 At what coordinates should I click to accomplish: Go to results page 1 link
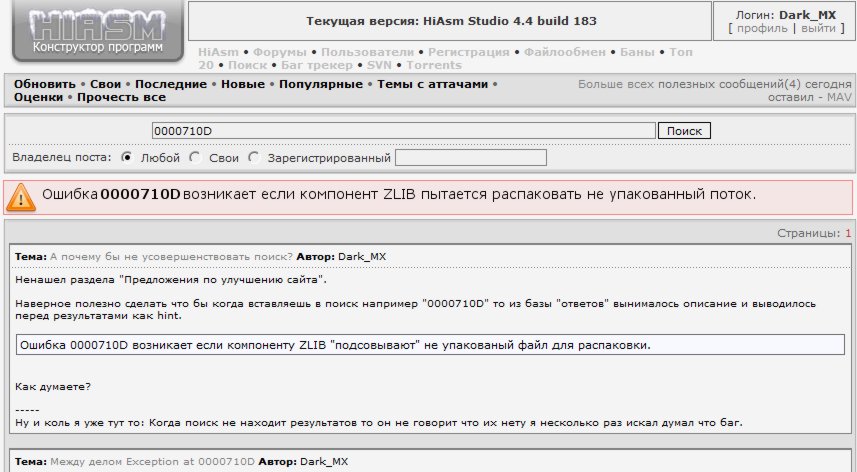(x=848, y=232)
